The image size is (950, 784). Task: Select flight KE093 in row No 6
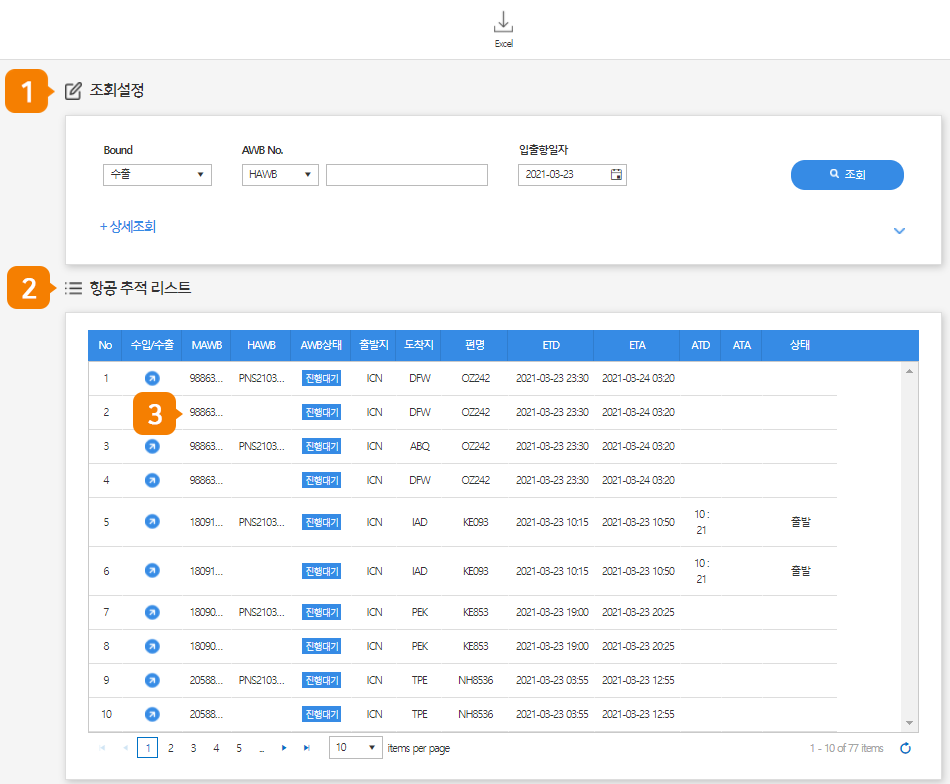click(476, 571)
